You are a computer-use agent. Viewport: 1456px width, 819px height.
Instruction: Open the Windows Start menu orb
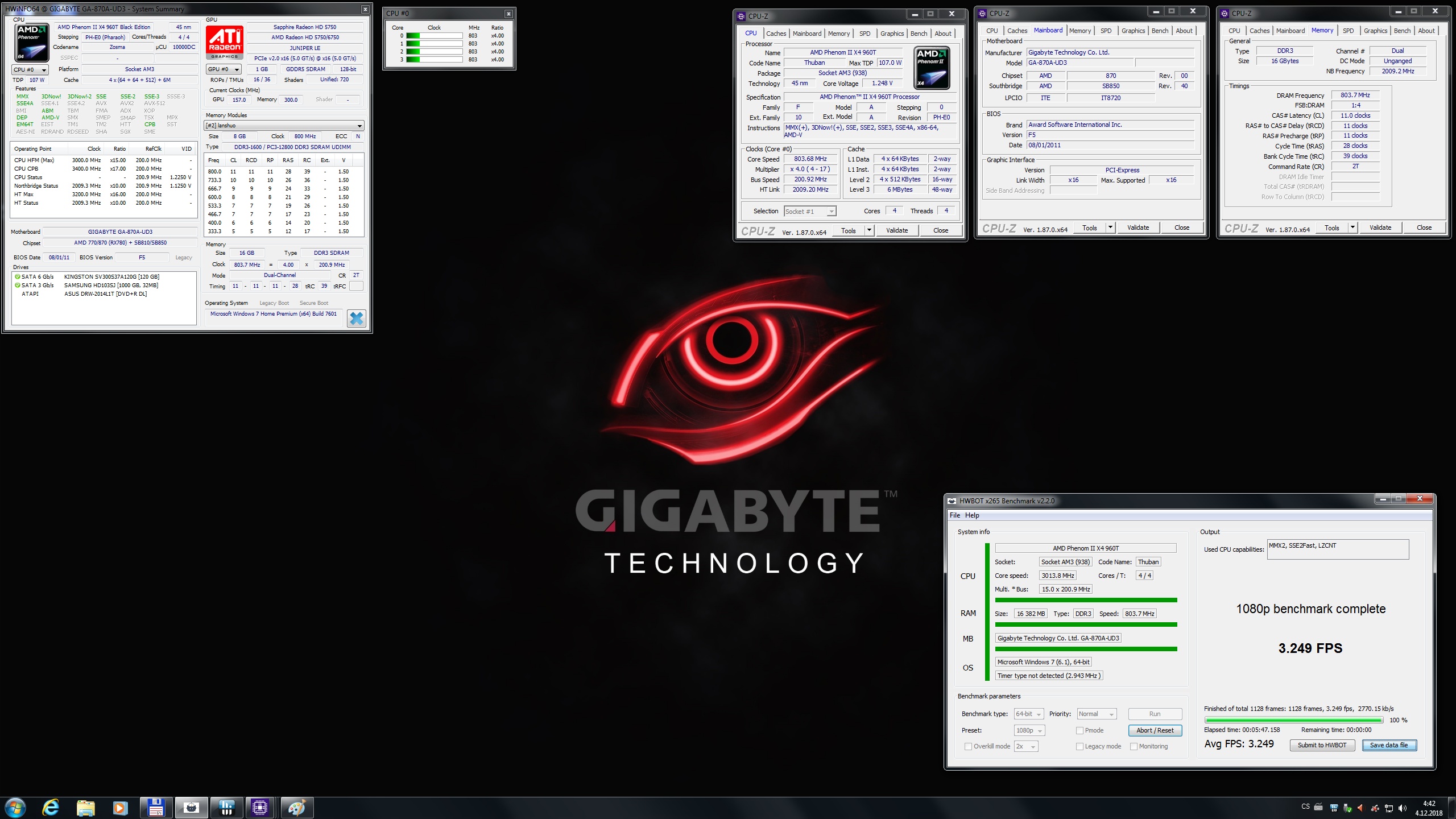pyautogui.click(x=15, y=808)
